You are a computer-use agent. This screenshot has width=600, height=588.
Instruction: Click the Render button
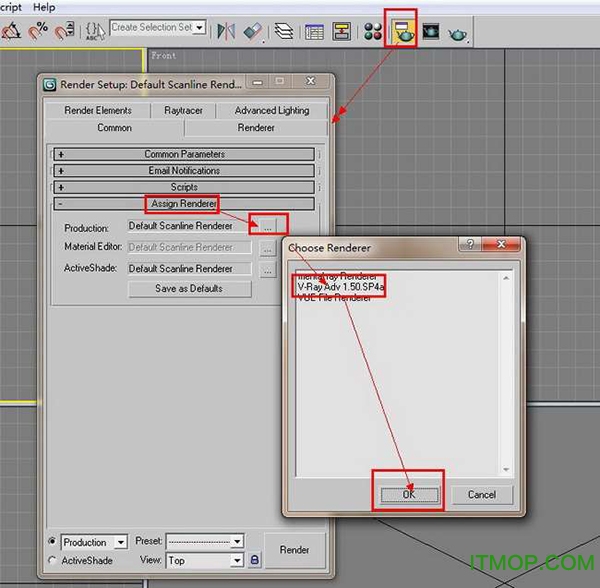click(x=294, y=550)
